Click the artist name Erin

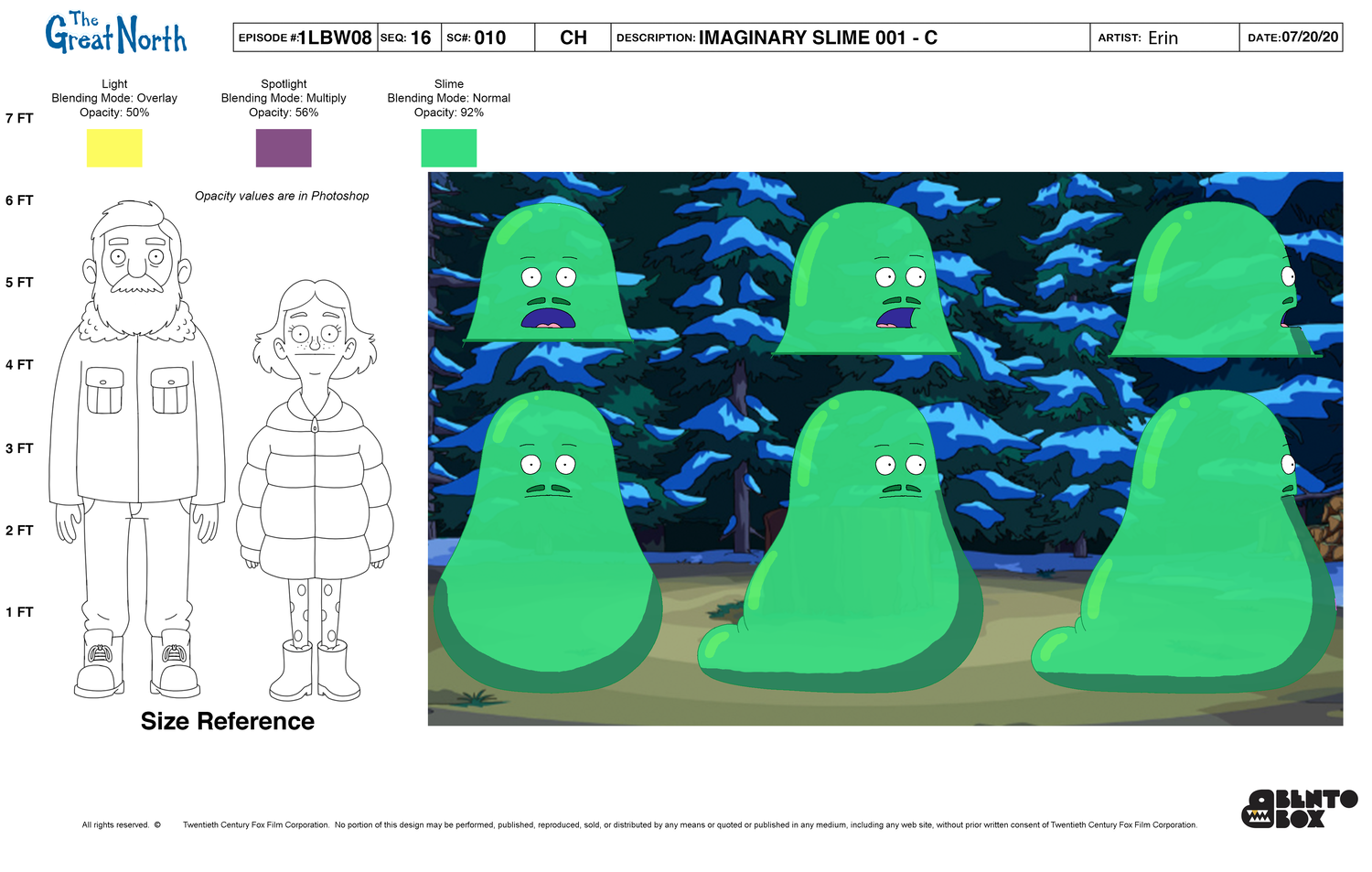click(1163, 38)
